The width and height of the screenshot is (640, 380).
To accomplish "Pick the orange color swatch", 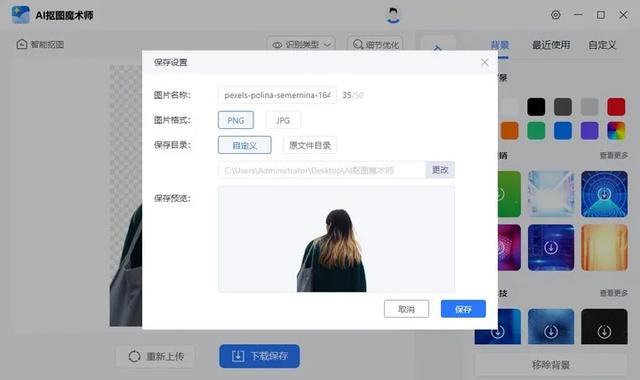I will [509, 131].
